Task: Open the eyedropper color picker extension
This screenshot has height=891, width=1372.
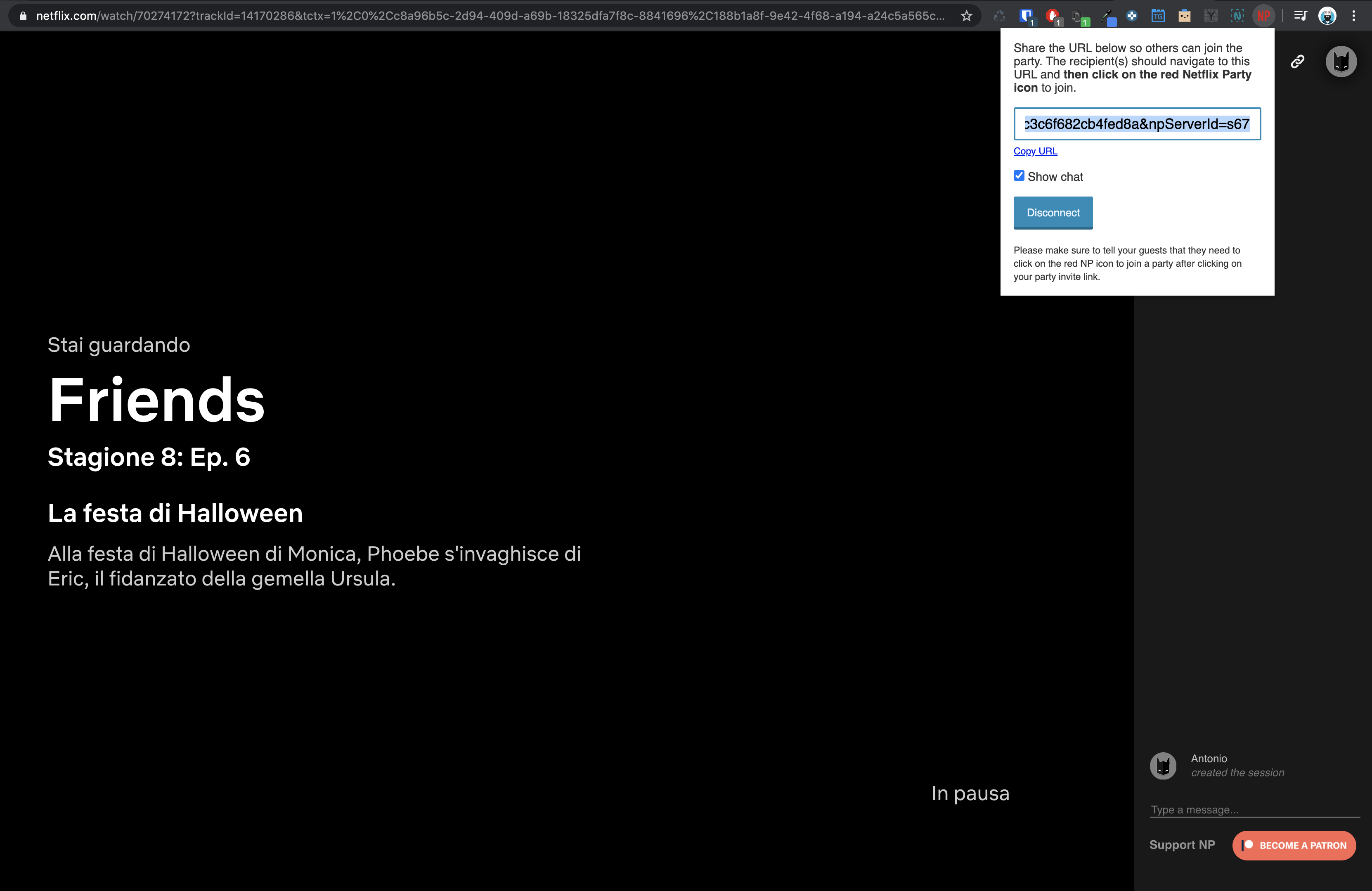Action: 1107,16
